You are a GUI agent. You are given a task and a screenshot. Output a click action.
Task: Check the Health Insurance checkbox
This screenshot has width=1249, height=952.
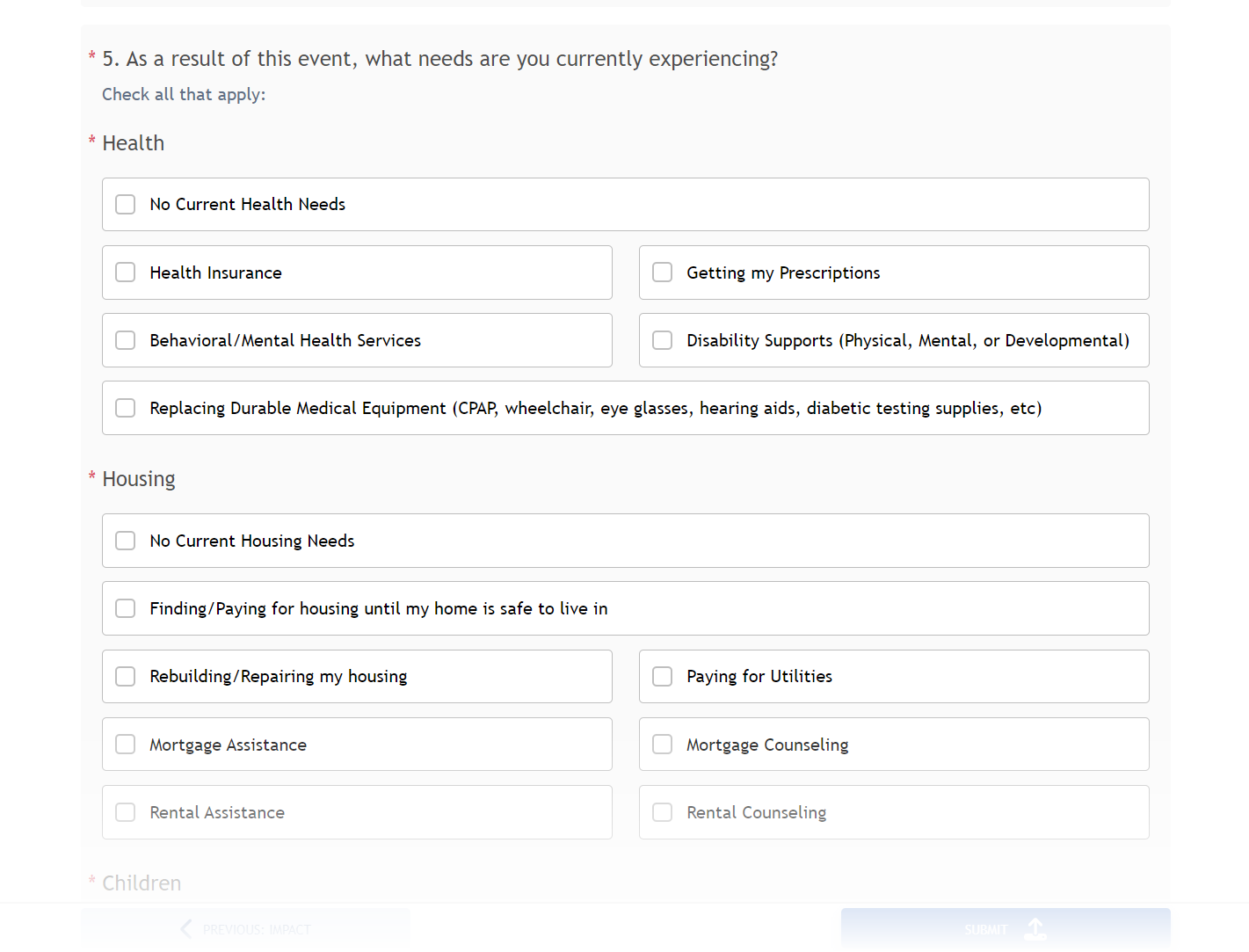125,273
